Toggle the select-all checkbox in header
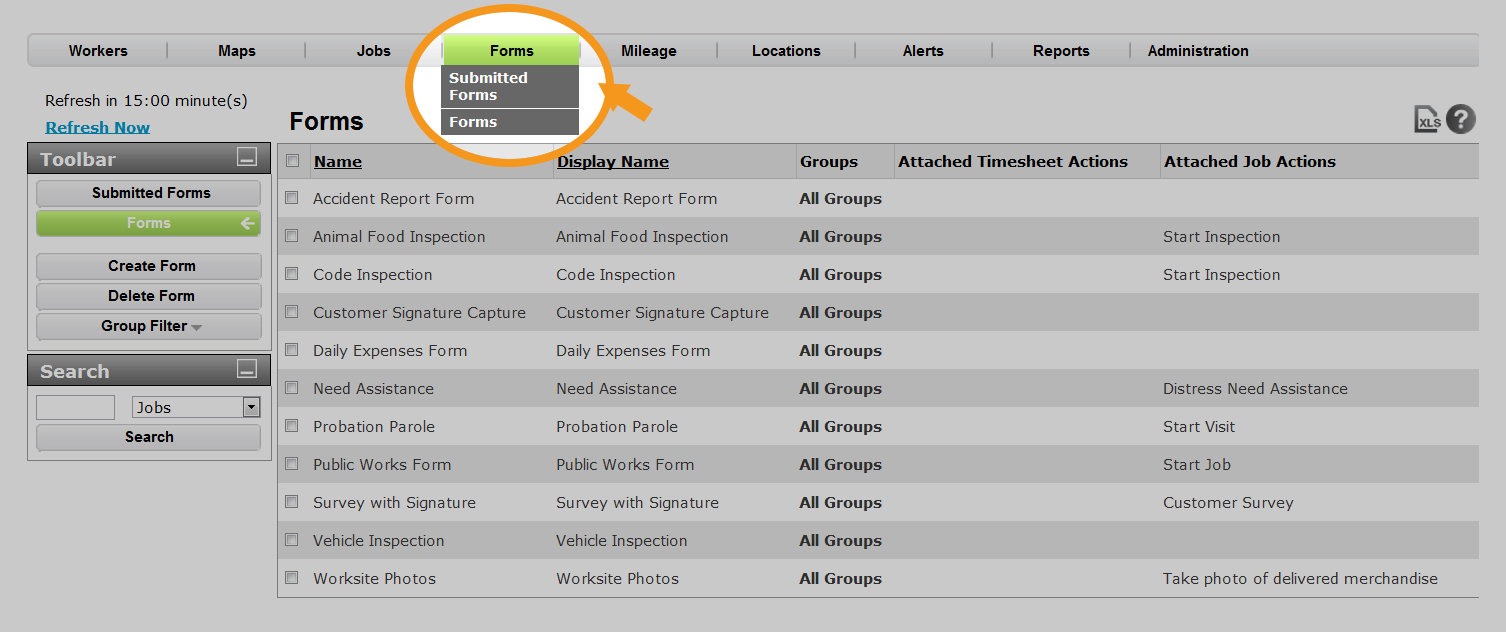 click(292, 161)
